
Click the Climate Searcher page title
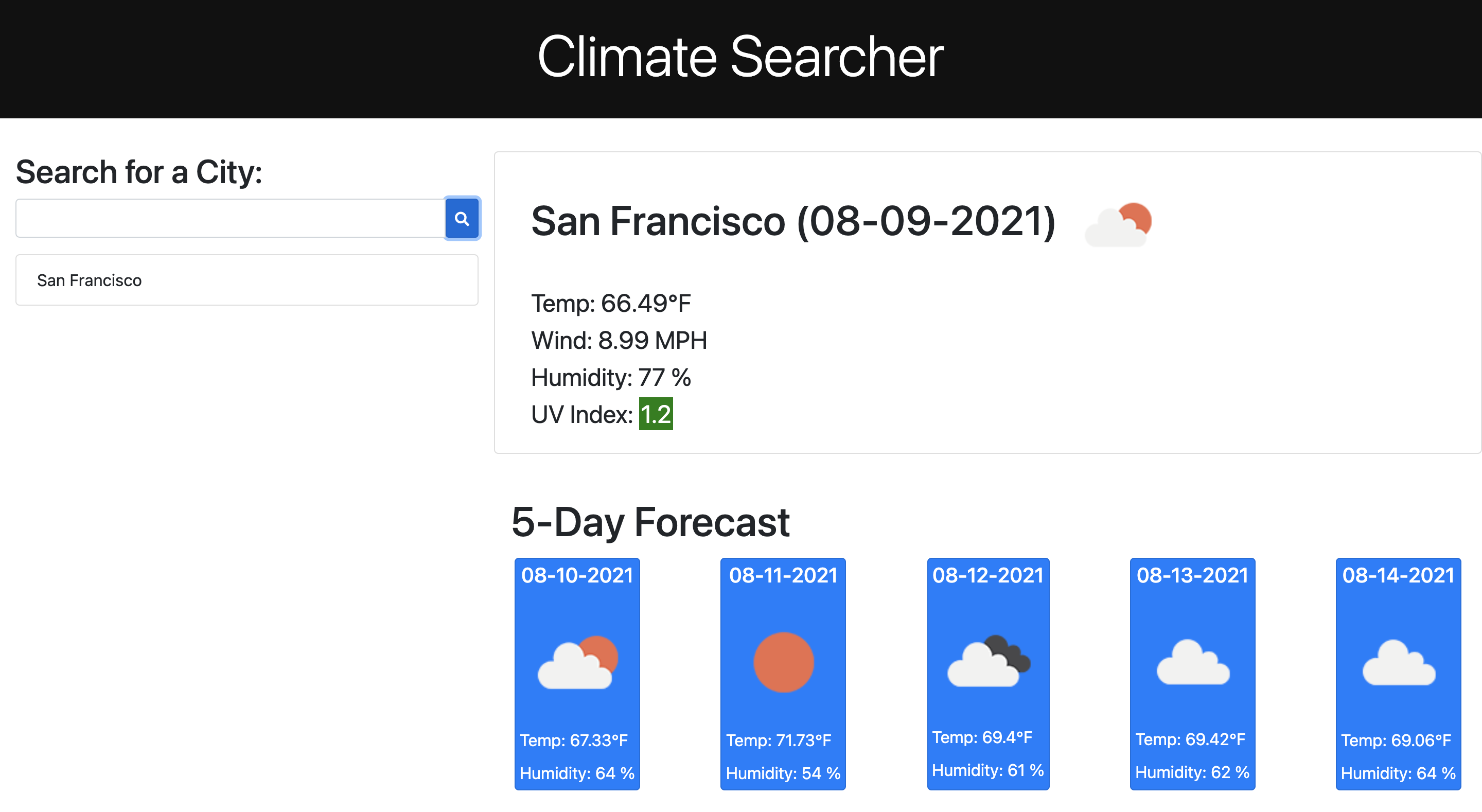tap(740, 57)
